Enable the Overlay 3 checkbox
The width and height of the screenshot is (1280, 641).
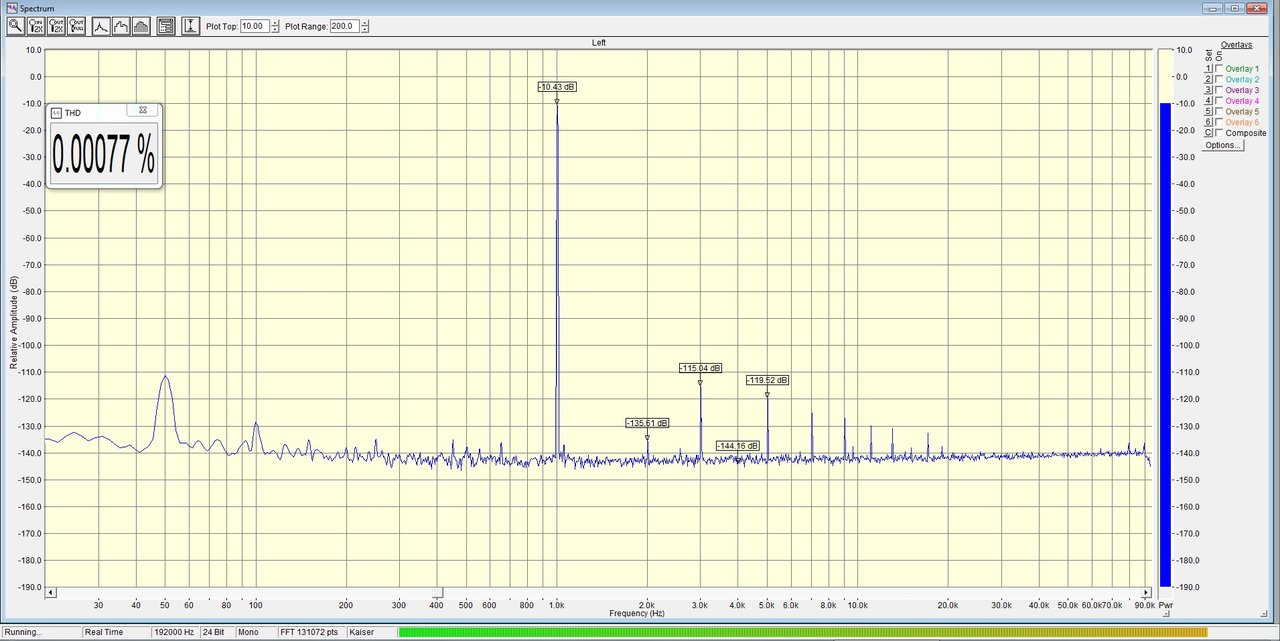pyautogui.click(x=1219, y=90)
